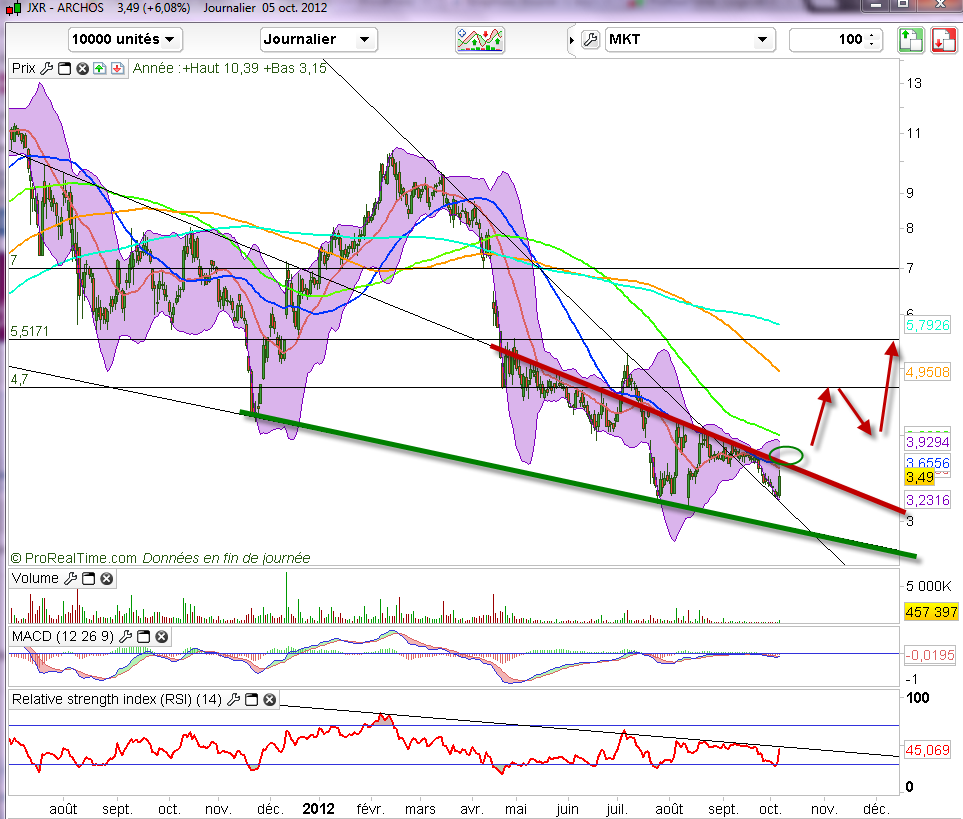
Task: Open the Journalier timeframe dropdown
Action: click(x=318, y=40)
